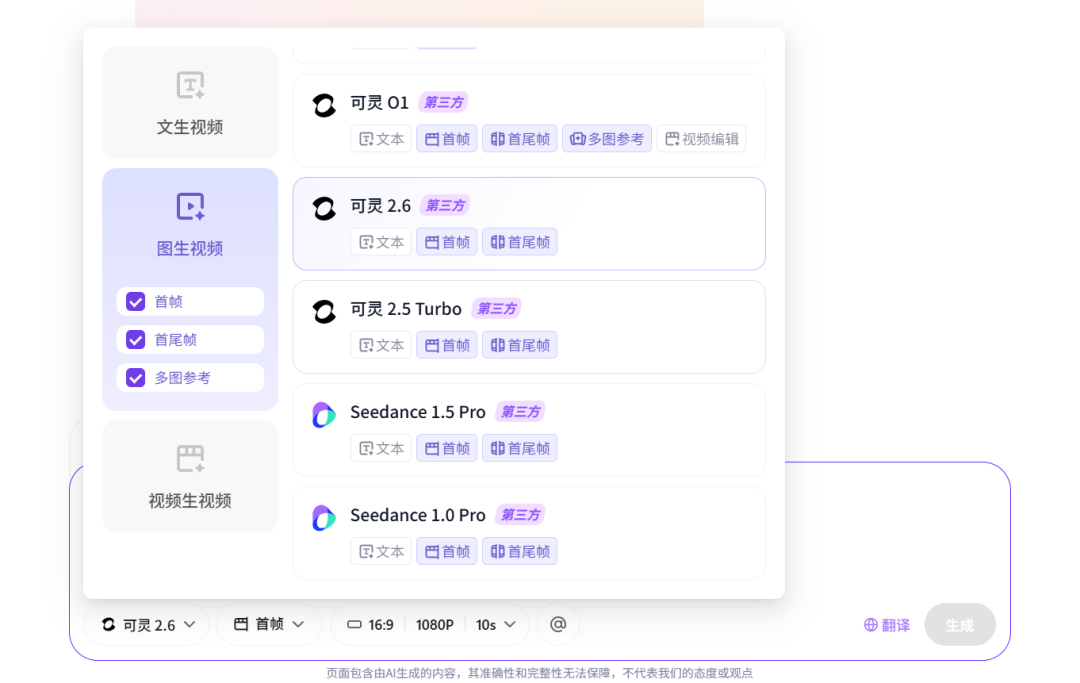Open the 可灵 2.6 model dropdown at bottom
Screen dimensions: 1080x683
tap(146, 624)
